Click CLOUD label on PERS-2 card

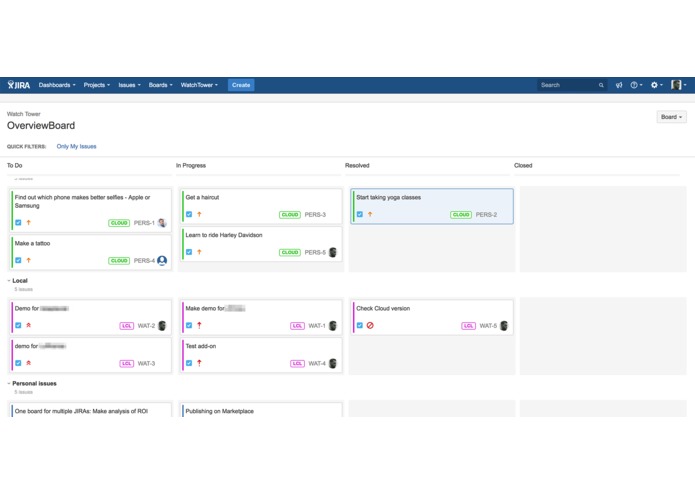(x=461, y=214)
